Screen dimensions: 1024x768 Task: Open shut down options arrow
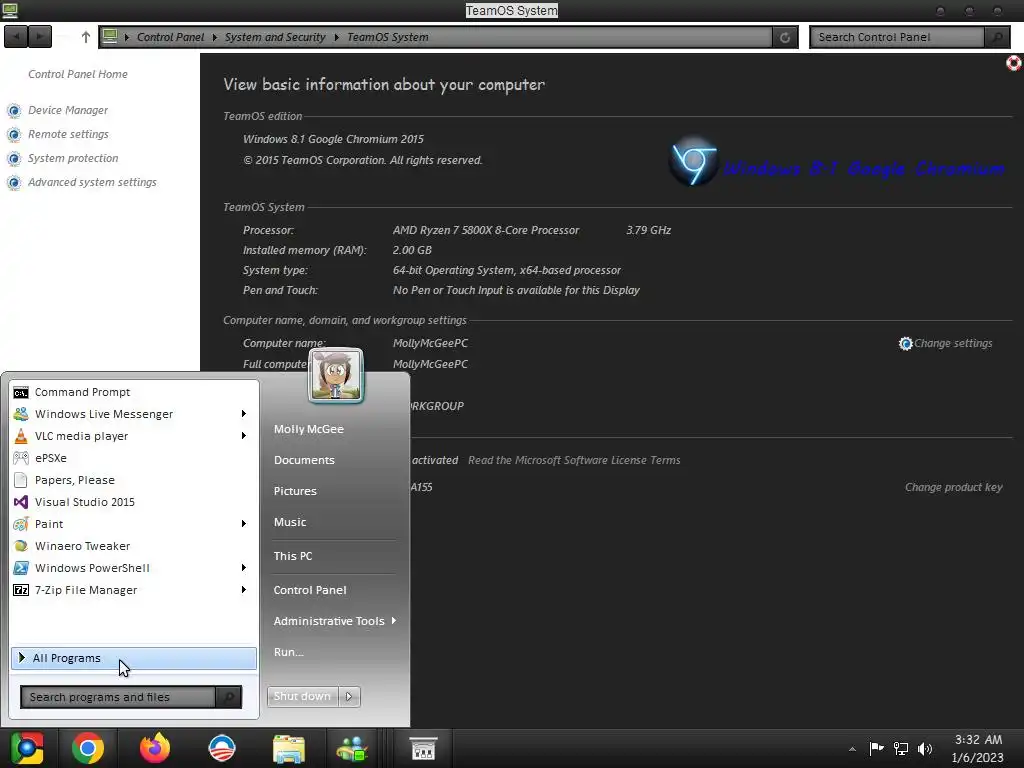[x=349, y=696]
